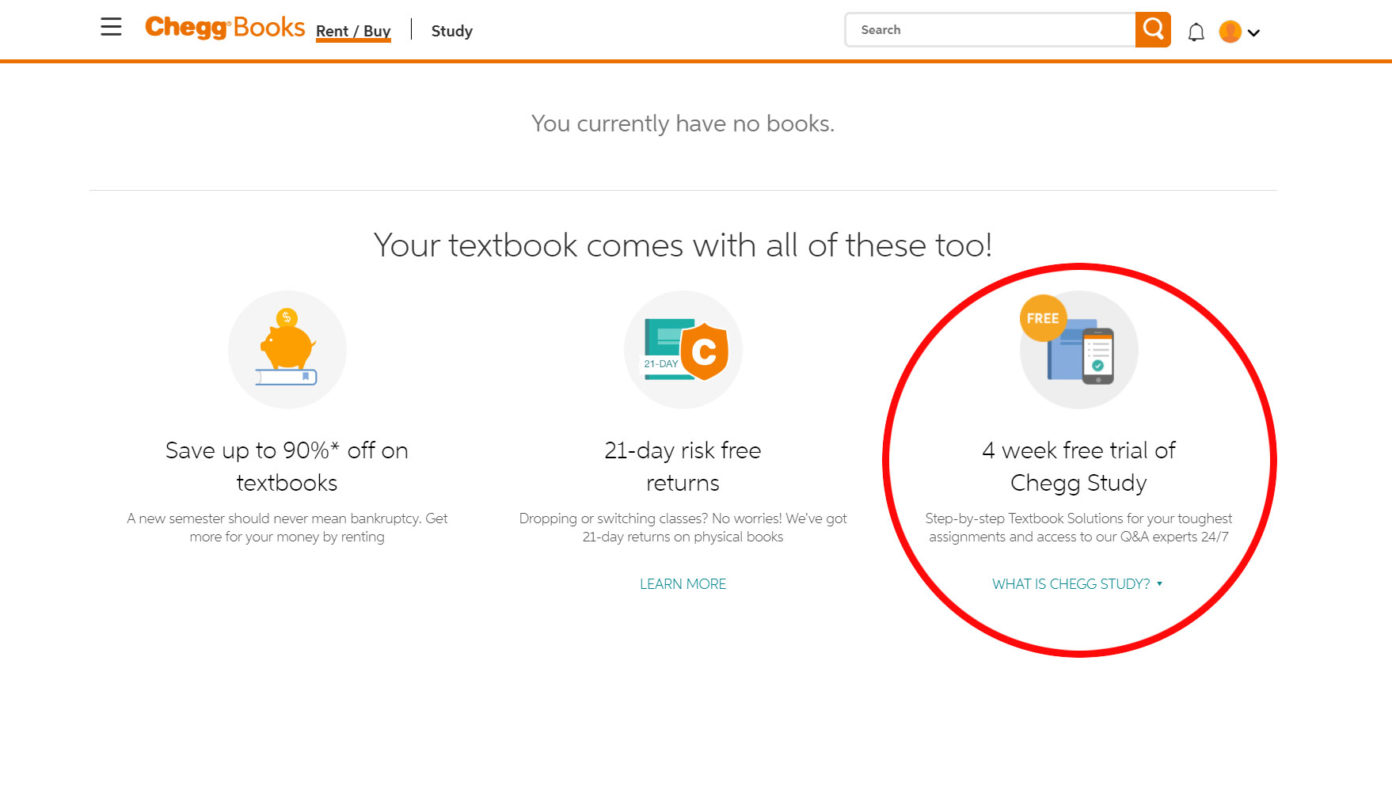Screen dimensions: 1392x786
Task: Click the 'You currently have no books' message
Action: tap(683, 124)
